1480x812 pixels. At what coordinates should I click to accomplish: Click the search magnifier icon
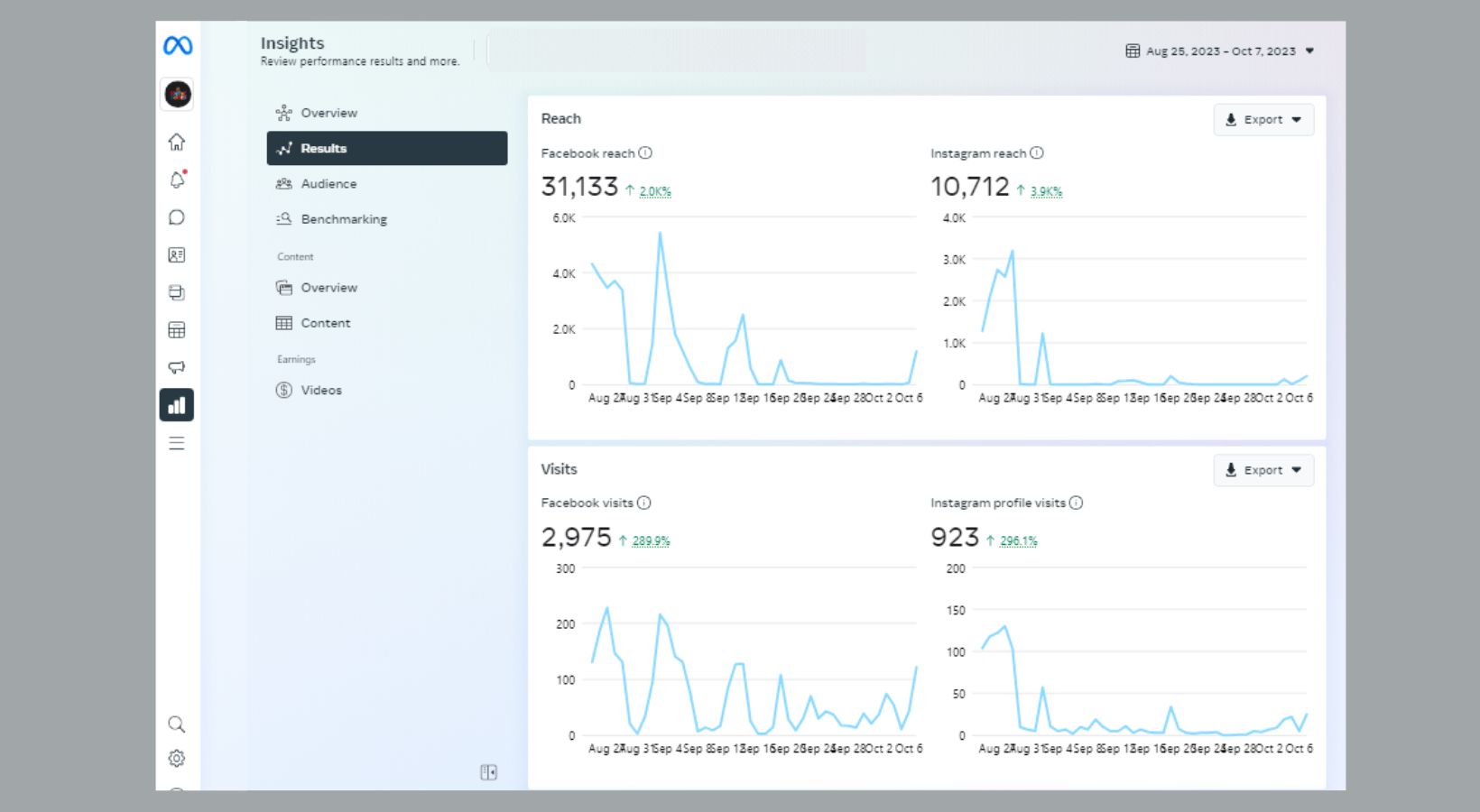coord(177,724)
